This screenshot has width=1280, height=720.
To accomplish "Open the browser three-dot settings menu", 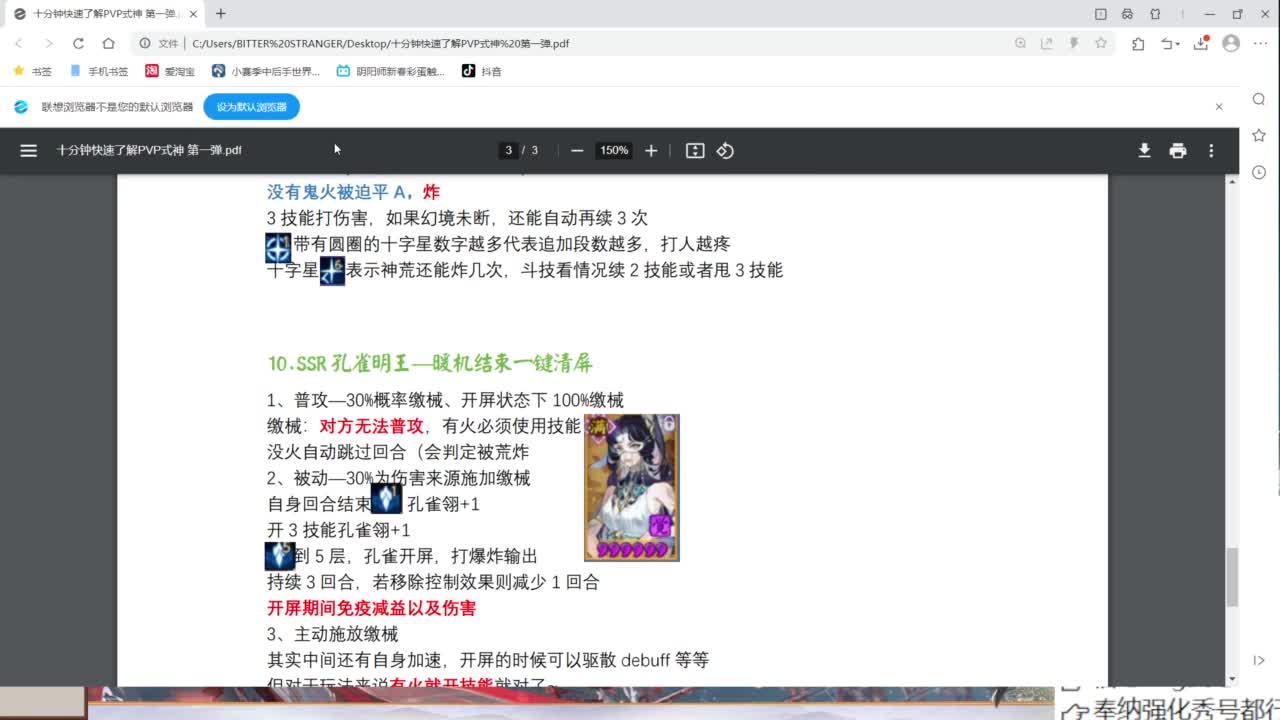I will coord(1260,44).
